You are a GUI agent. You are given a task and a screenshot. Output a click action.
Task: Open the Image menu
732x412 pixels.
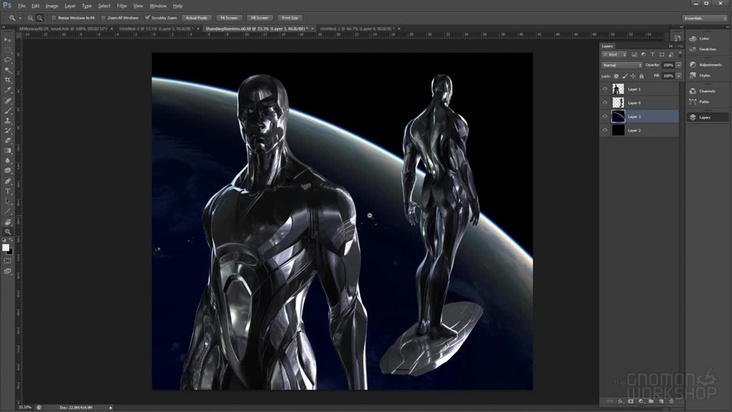(51, 6)
